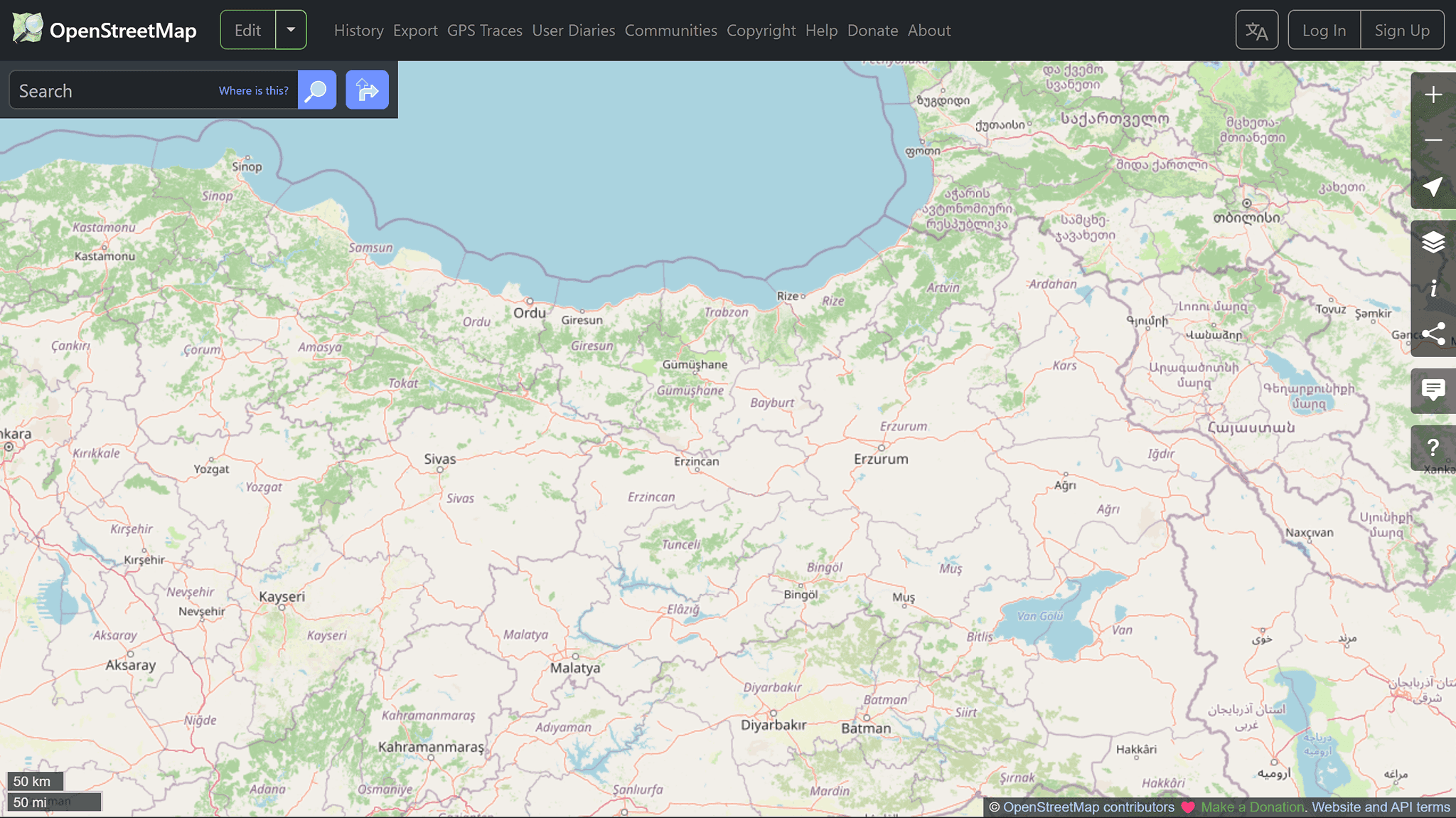The width and height of the screenshot is (1456, 818).
Task: Click the Log In button
Action: click(1323, 31)
